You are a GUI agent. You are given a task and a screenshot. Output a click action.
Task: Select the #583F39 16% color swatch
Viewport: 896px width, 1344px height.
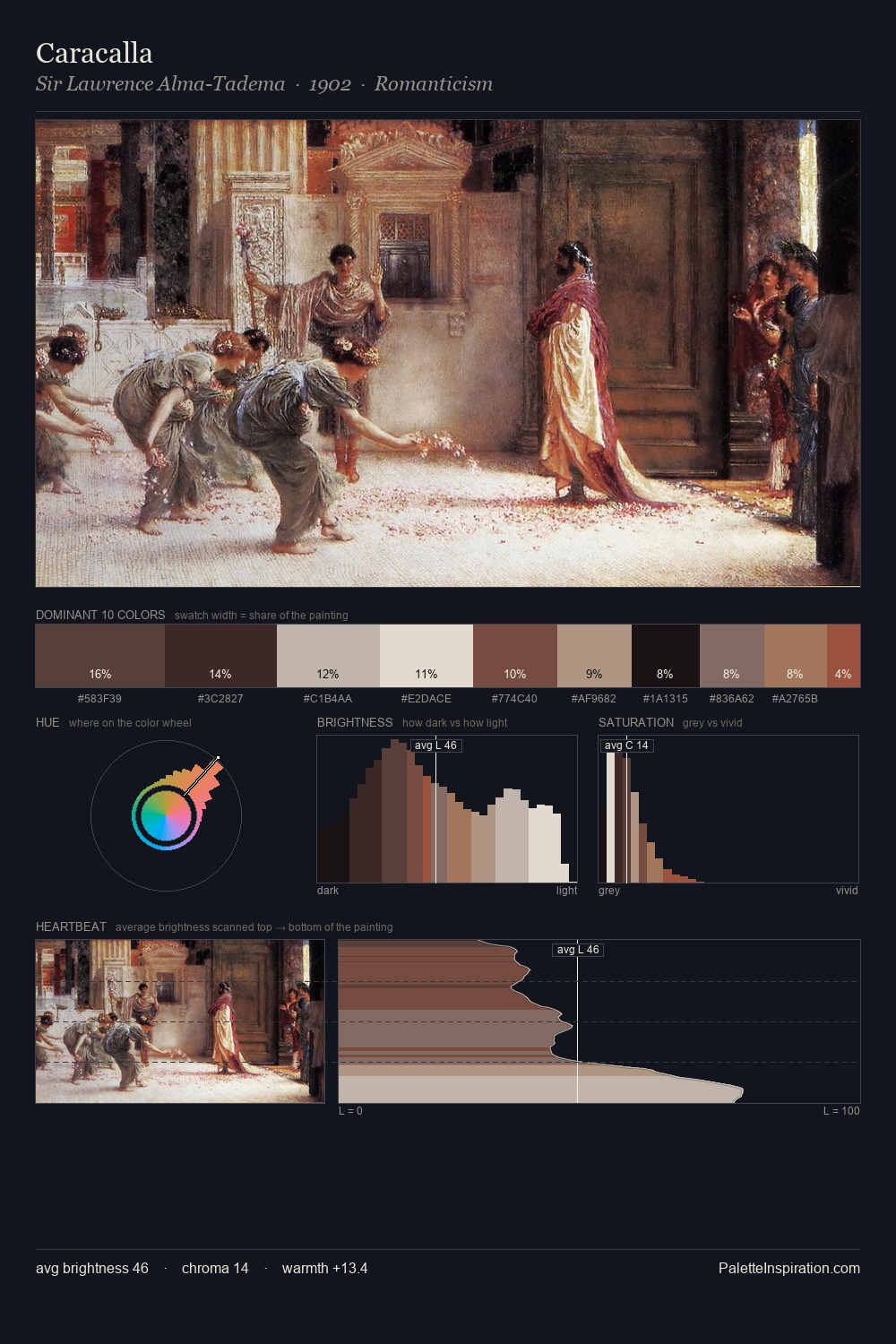click(x=100, y=656)
